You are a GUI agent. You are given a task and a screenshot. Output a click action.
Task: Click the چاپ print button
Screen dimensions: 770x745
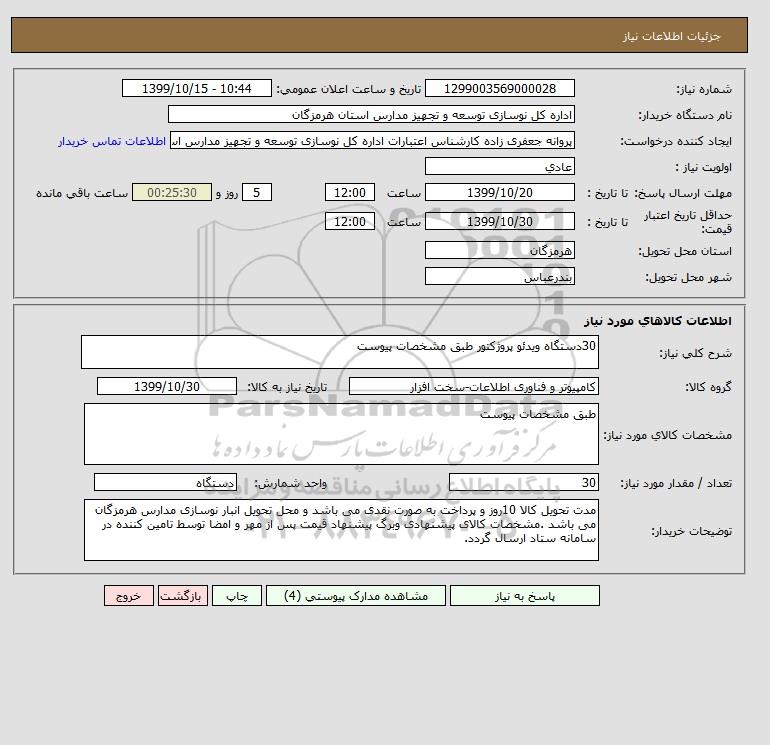tap(237, 596)
